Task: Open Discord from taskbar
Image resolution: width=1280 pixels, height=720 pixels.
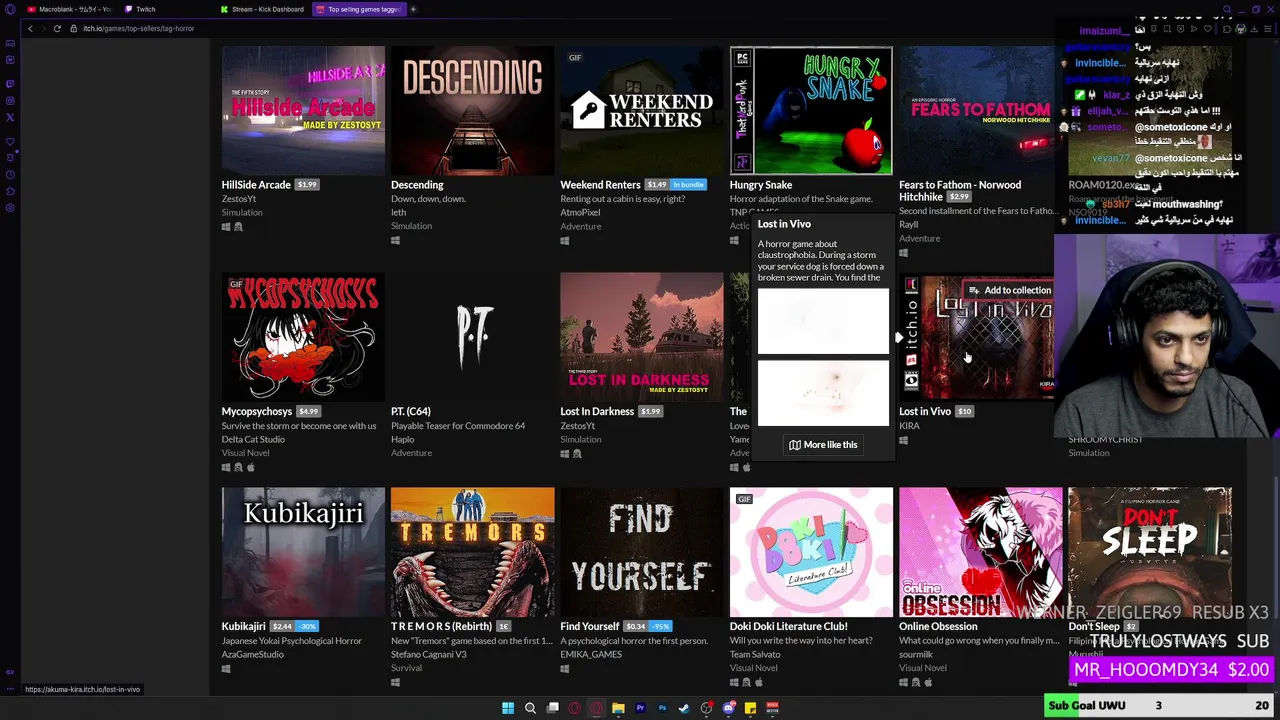Action: [728, 708]
